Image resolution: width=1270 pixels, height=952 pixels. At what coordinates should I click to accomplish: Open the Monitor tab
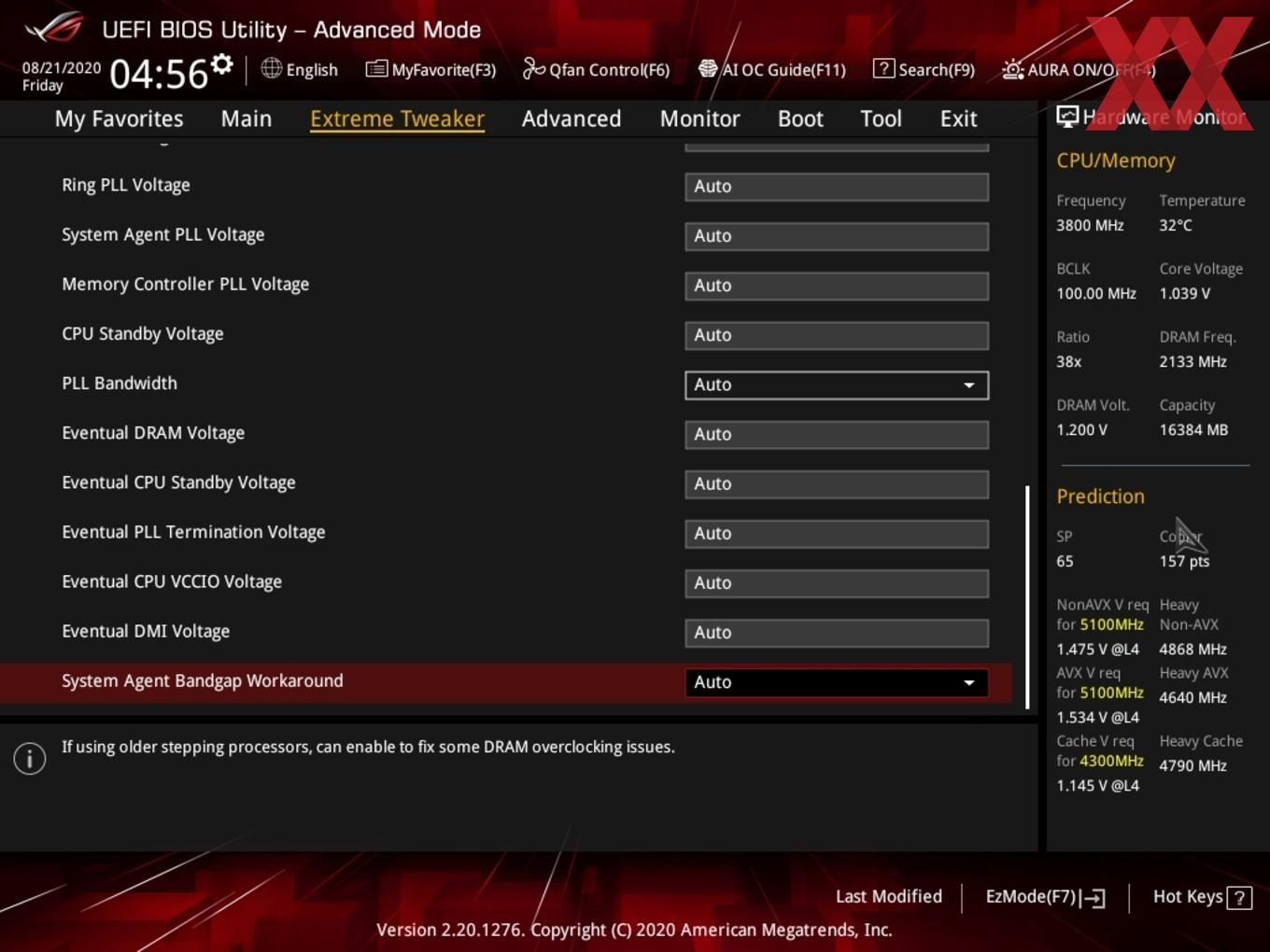[x=700, y=119]
